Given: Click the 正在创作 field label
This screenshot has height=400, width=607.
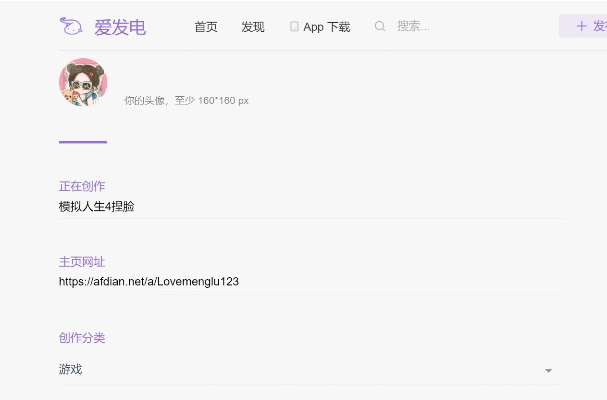Looking at the screenshot, I should point(82,186).
